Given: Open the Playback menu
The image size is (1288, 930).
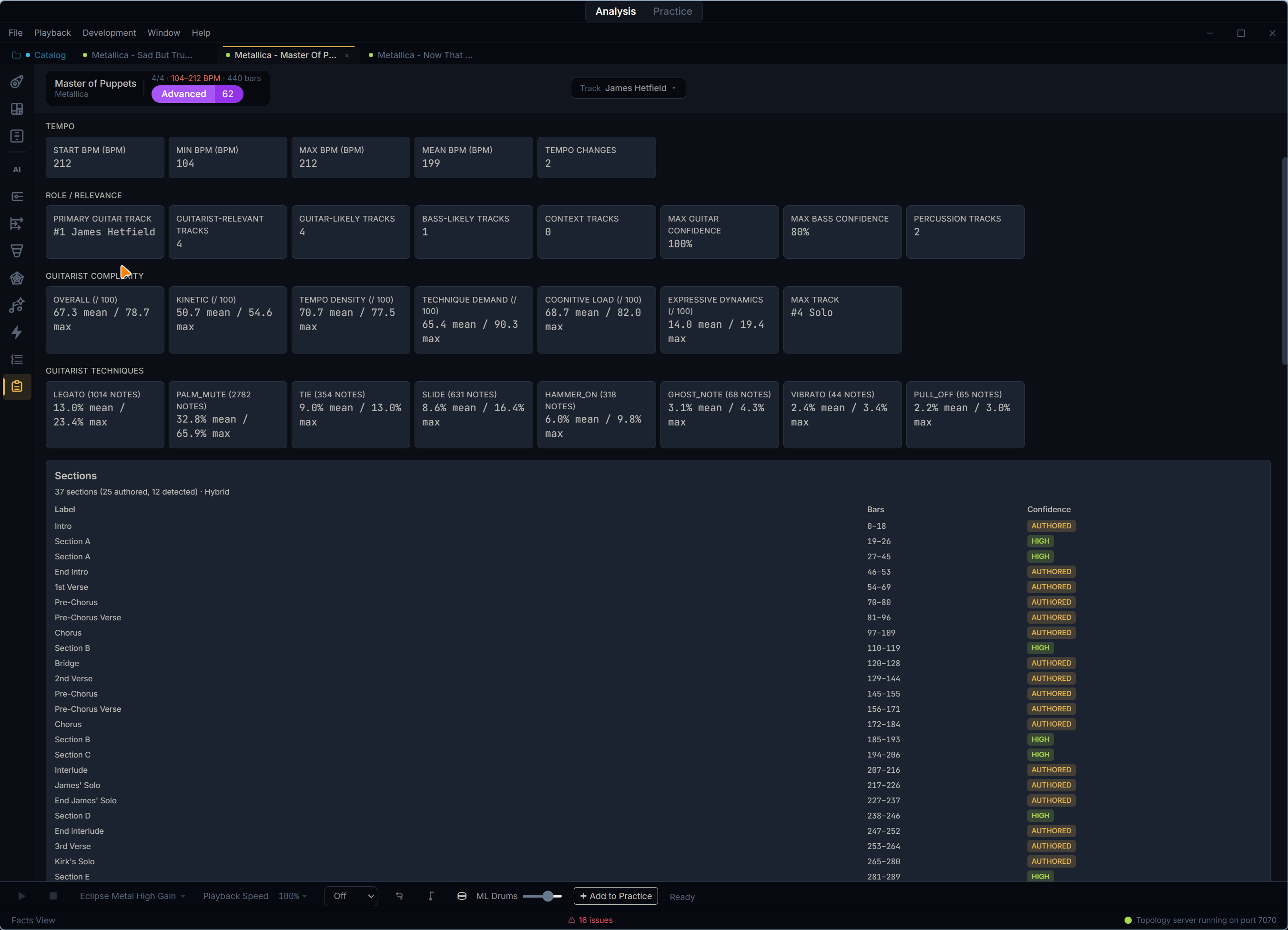Looking at the screenshot, I should (x=52, y=32).
